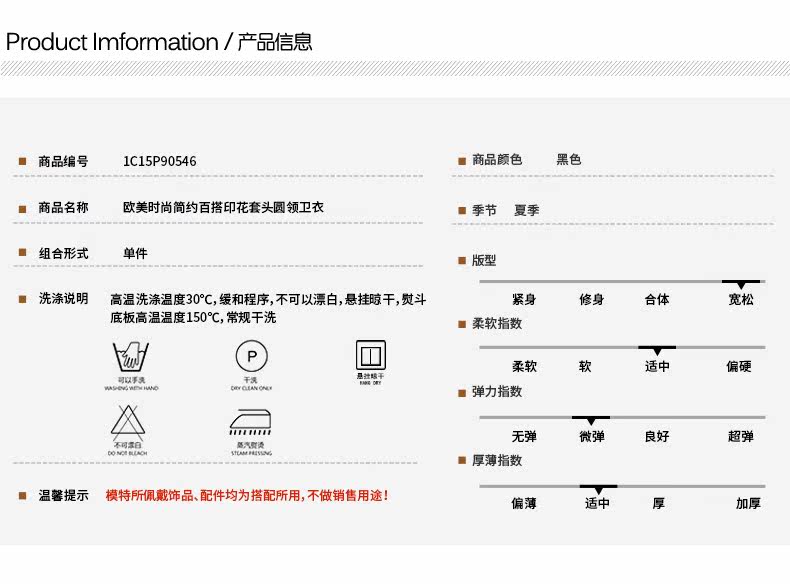Click the 柔软指数 slider marker at 适中
Viewport: 790px width, 584px height.
[x=657, y=350]
